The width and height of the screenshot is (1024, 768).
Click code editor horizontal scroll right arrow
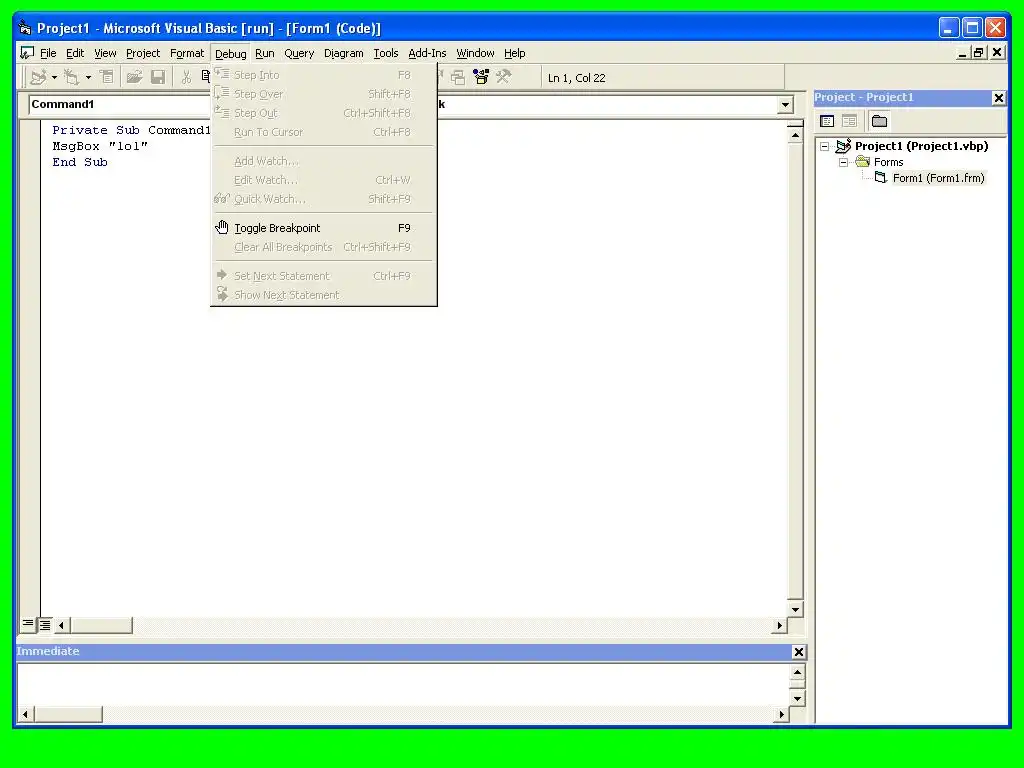point(778,625)
